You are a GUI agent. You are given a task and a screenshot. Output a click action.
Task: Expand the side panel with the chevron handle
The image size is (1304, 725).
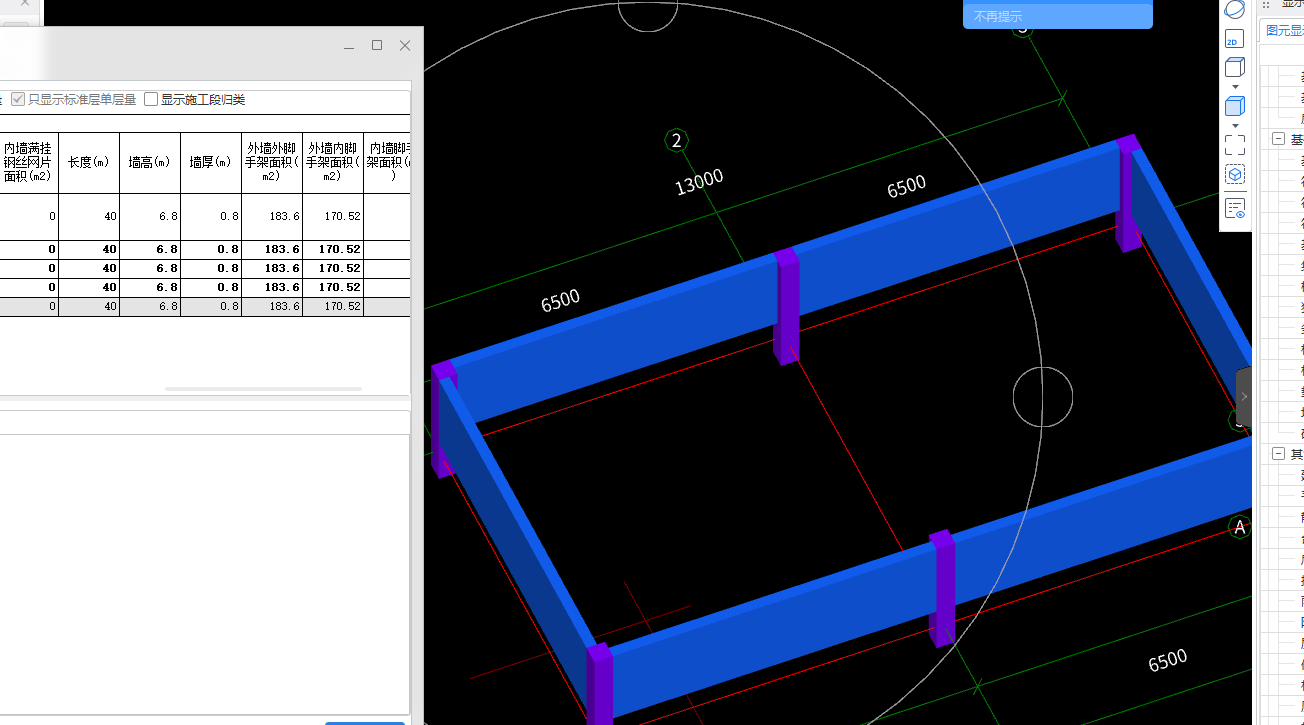click(x=1244, y=397)
